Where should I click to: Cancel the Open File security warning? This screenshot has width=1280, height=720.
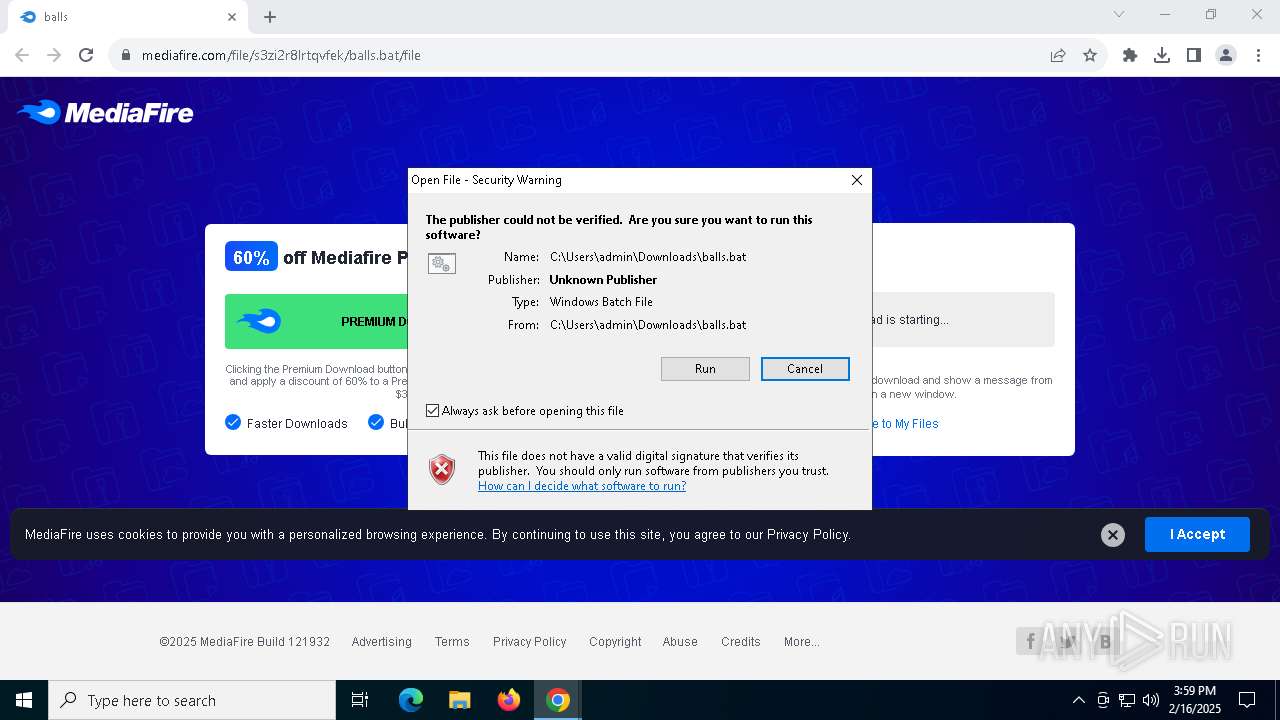(x=805, y=369)
